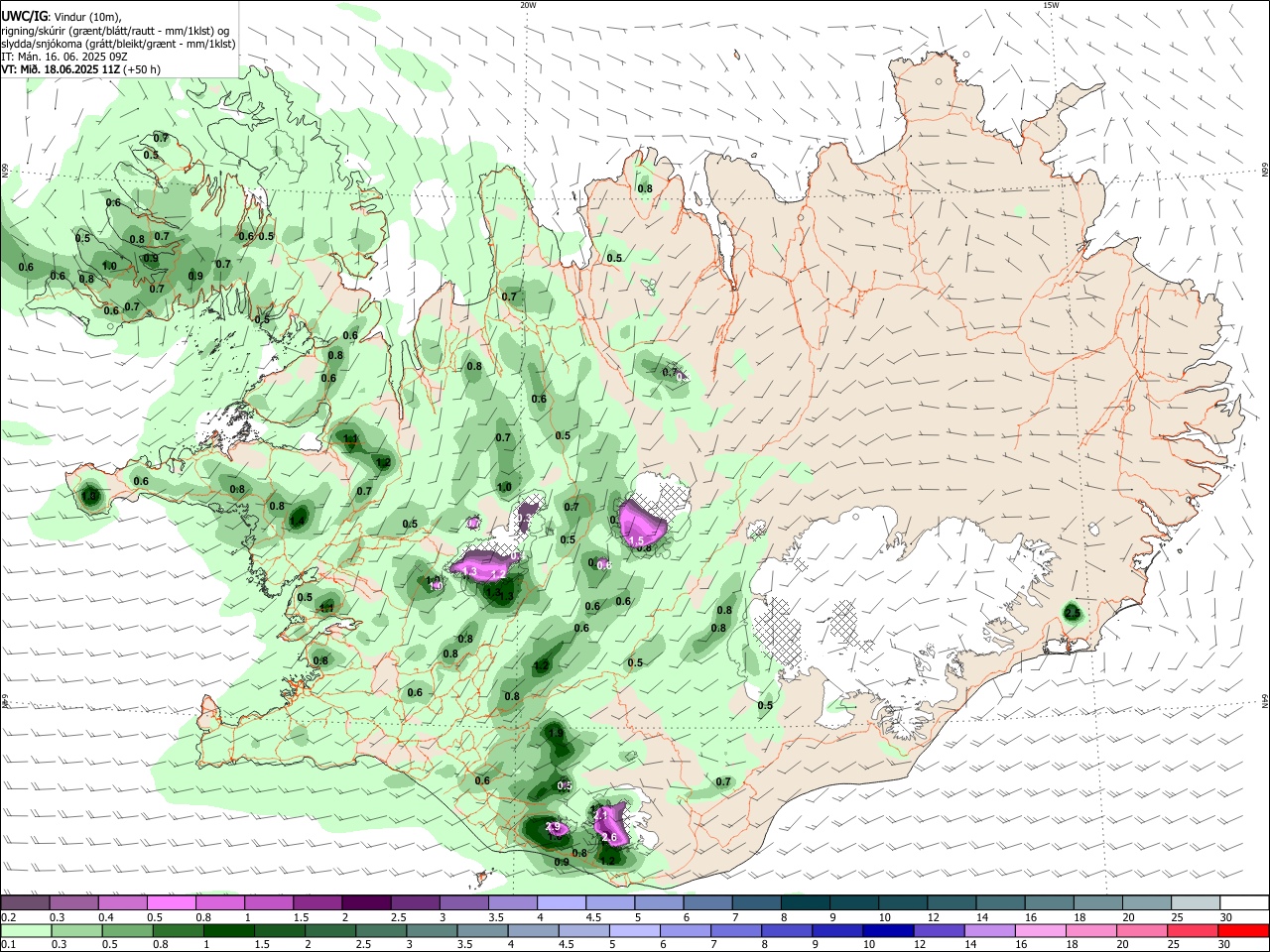This screenshot has height=952, width=1270.
Task: Pick the white 30 mm snow swatch
Action: click(x=1243, y=902)
